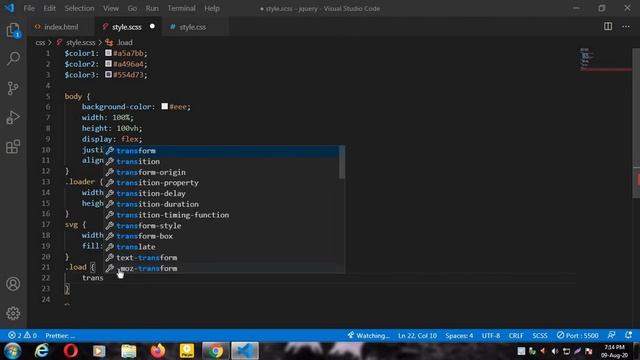Open Chrome from taskbar
This screenshot has height=360, width=640.
coord(215,351)
